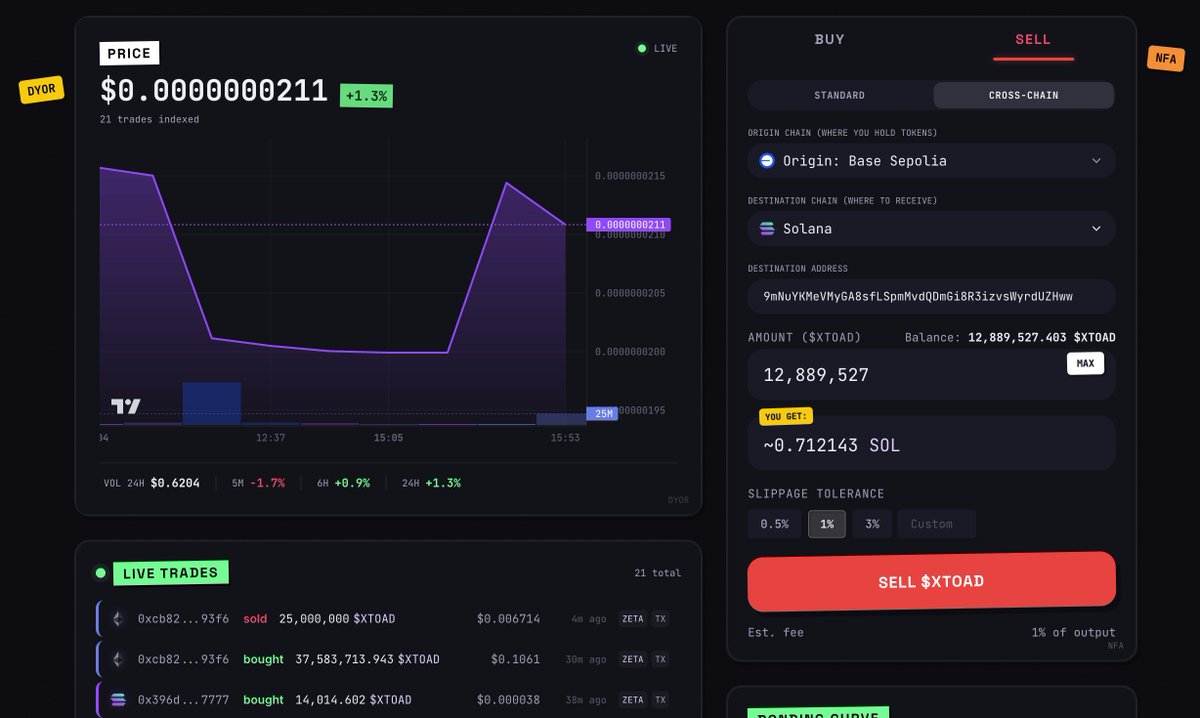Click Solana icon in bought 14,014.602 row
1200x718 pixels.
117,700
